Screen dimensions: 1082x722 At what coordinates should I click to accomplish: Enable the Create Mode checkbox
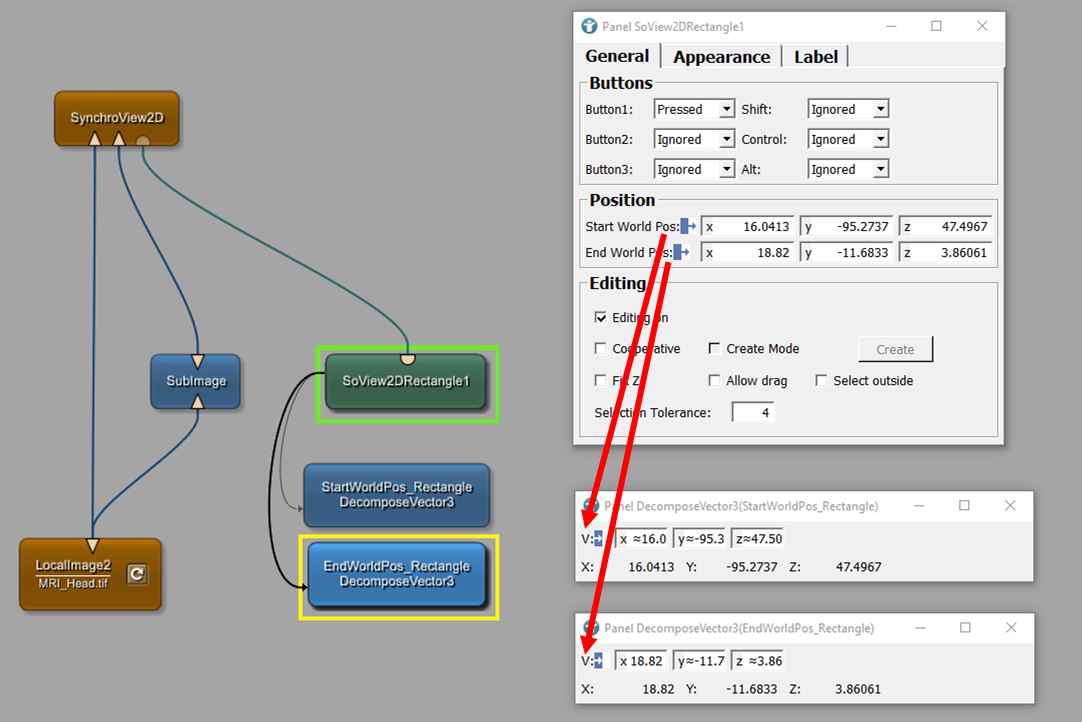pyautogui.click(x=714, y=349)
